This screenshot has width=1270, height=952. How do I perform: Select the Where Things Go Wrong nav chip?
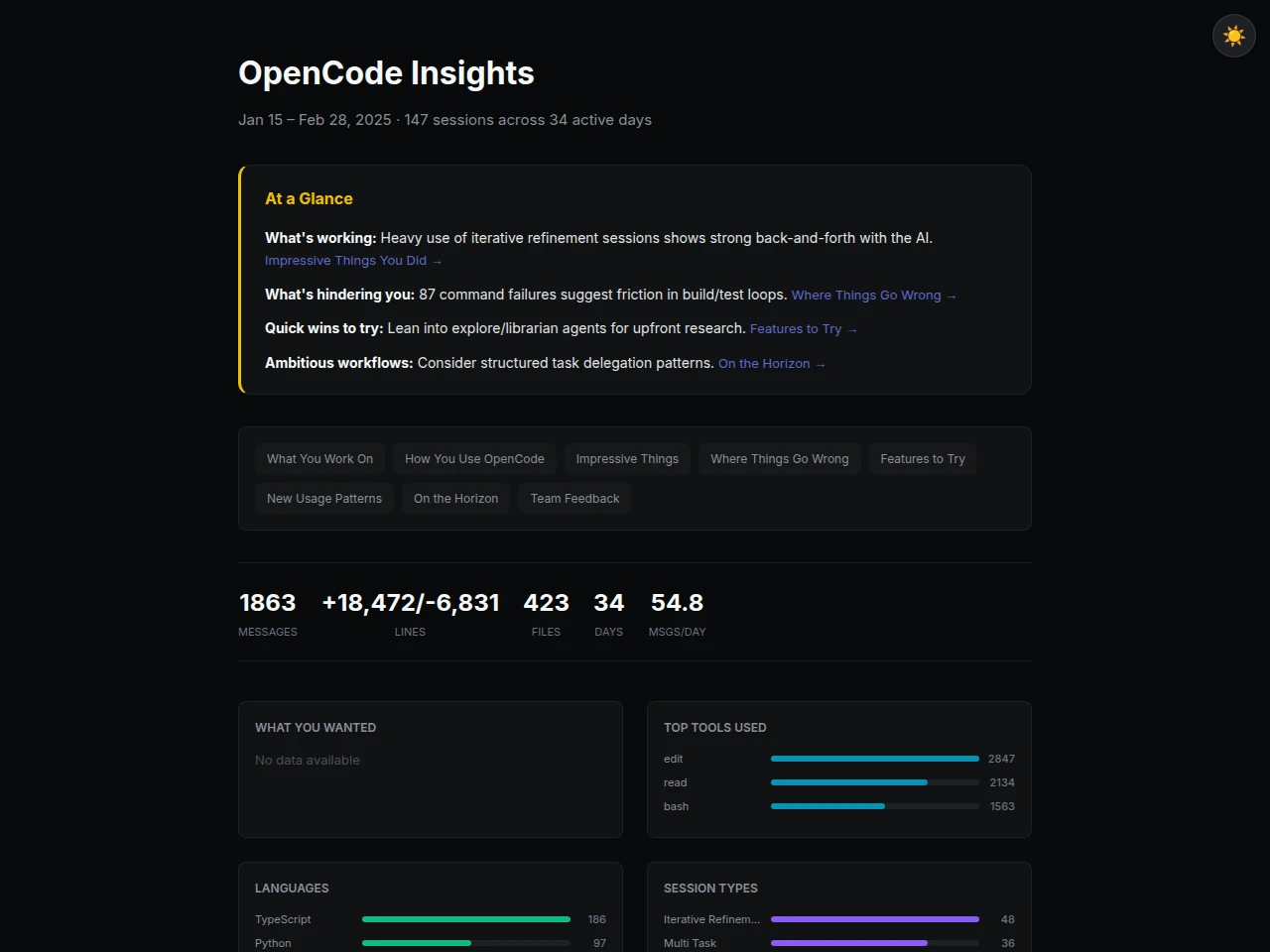pos(780,459)
